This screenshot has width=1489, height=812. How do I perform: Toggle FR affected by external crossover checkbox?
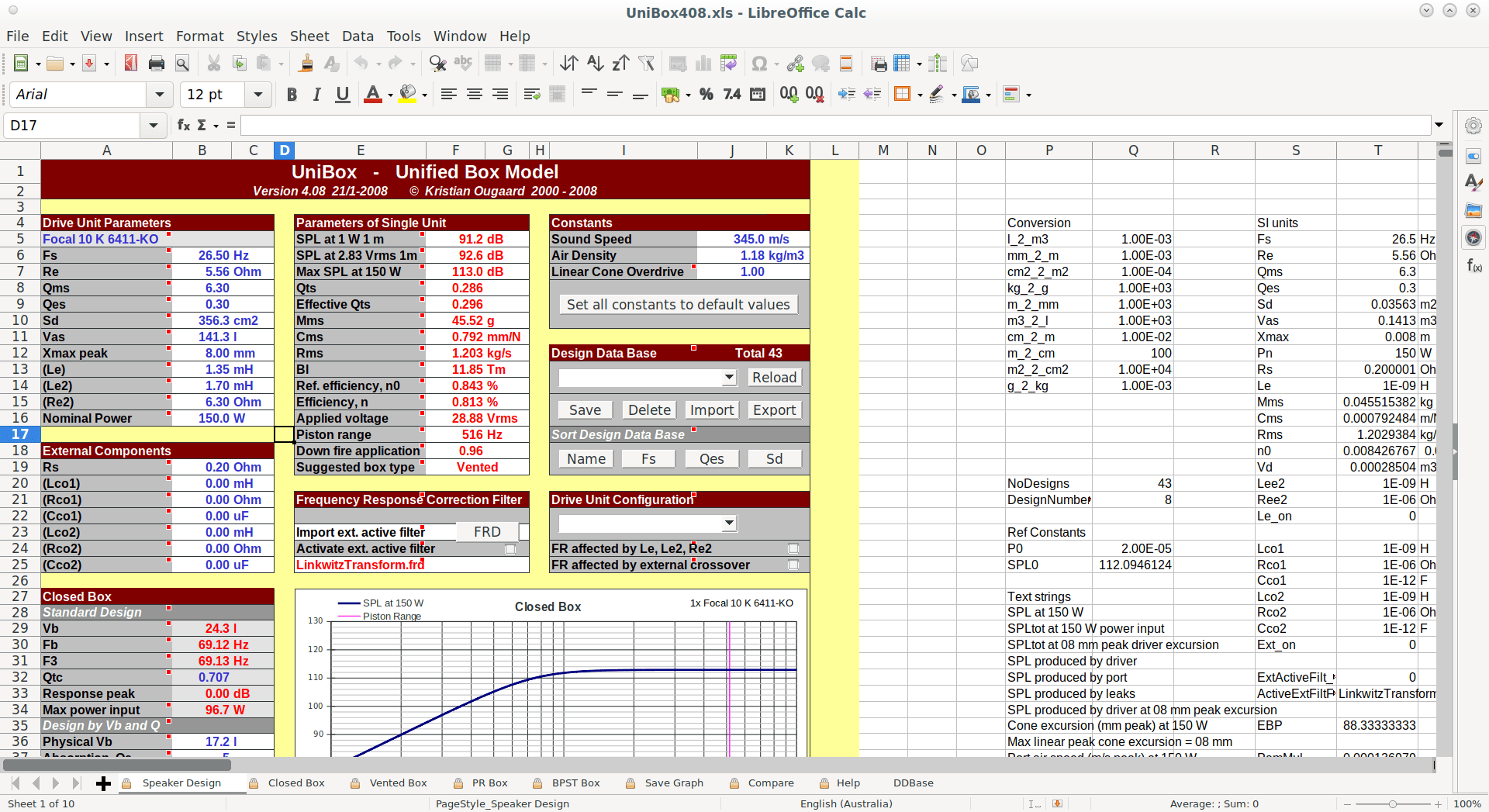pos(793,565)
